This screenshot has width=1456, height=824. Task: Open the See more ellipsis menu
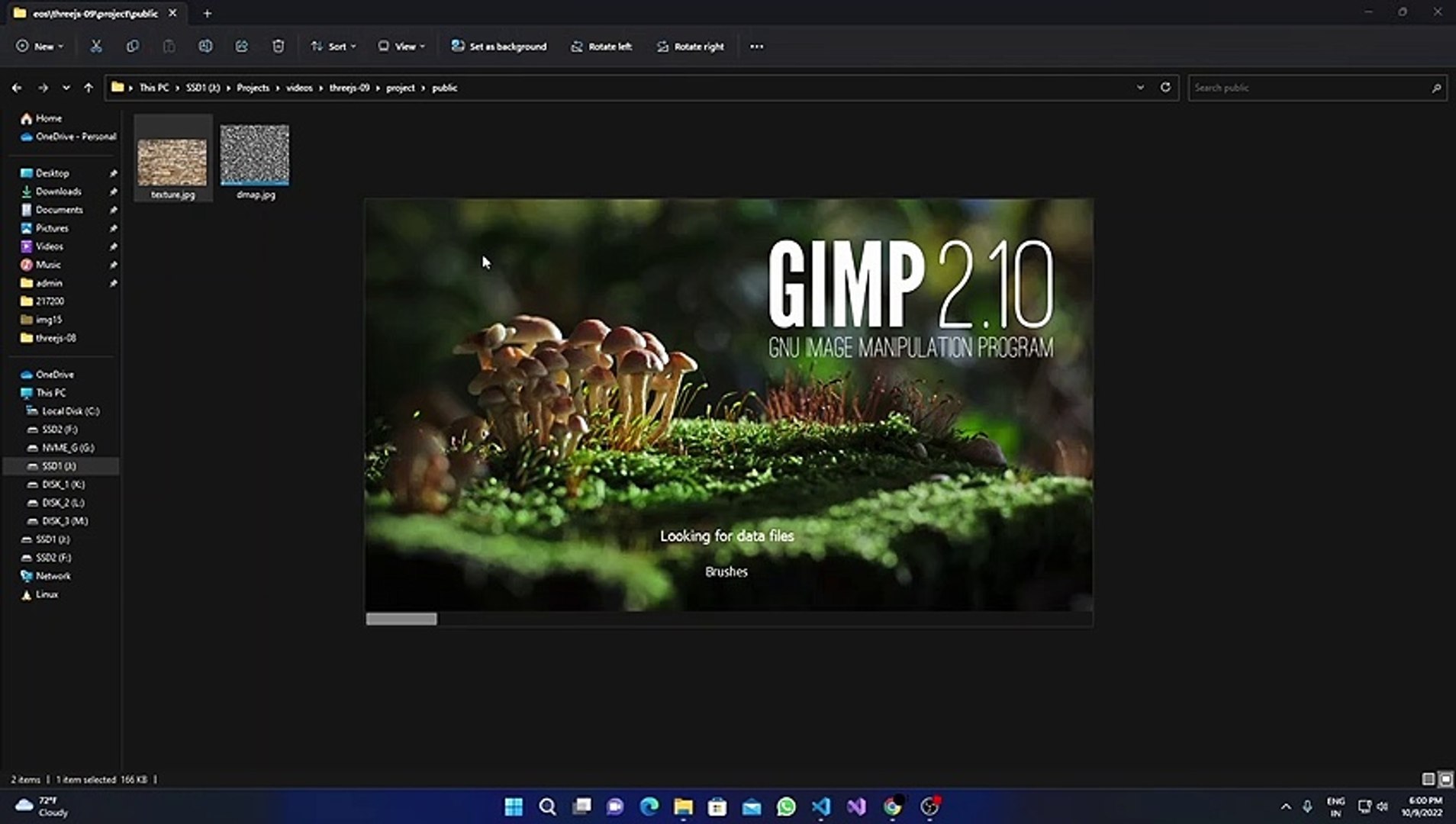point(756,47)
